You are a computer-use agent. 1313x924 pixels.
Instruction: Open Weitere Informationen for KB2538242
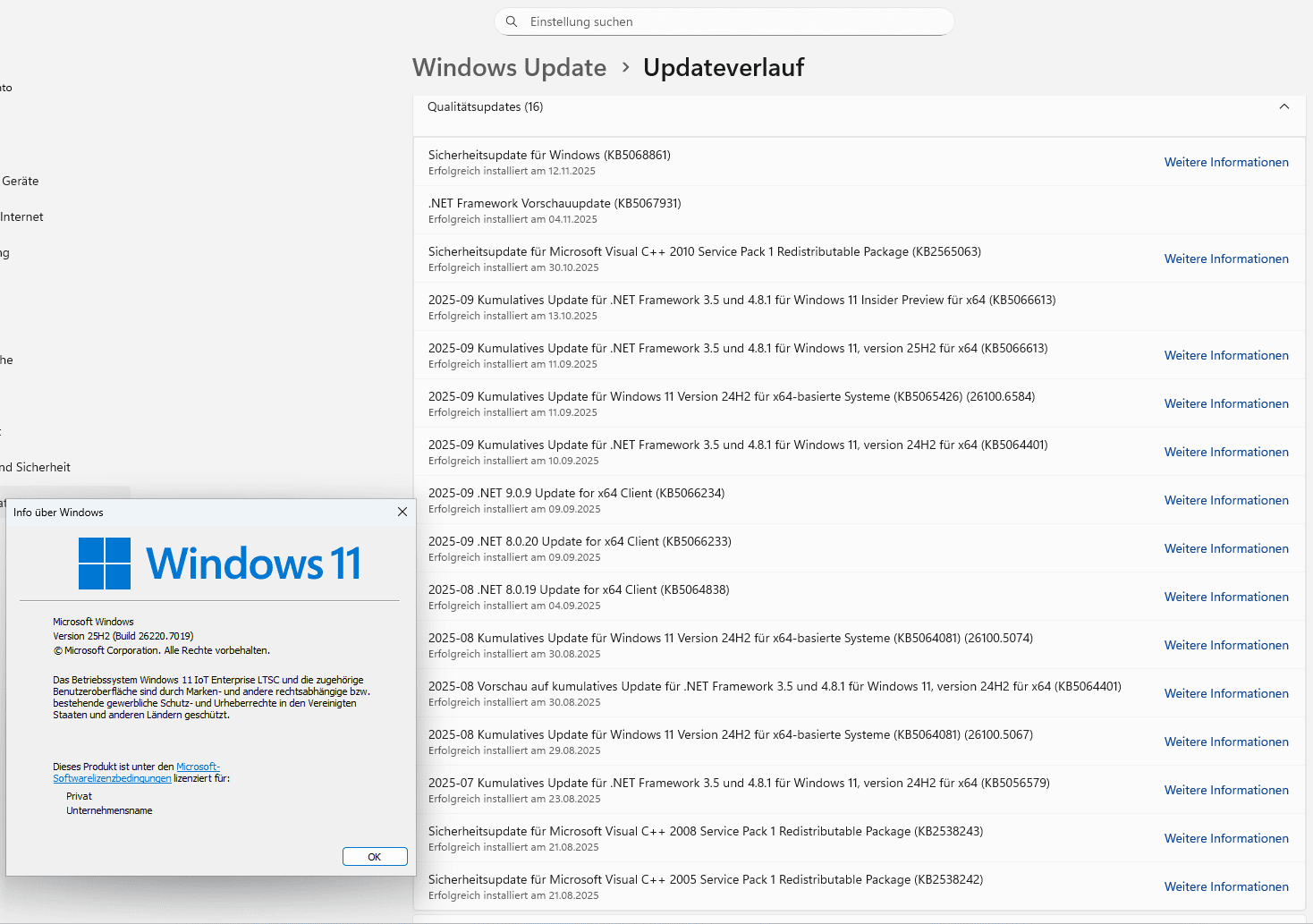click(1226, 886)
